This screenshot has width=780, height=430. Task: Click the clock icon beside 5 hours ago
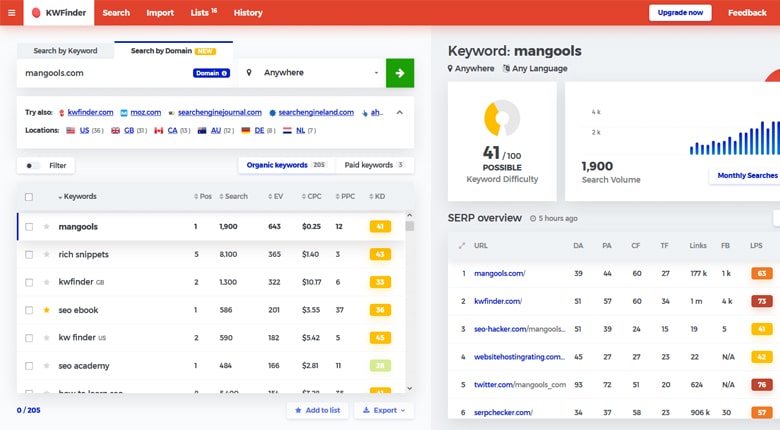(x=533, y=218)
